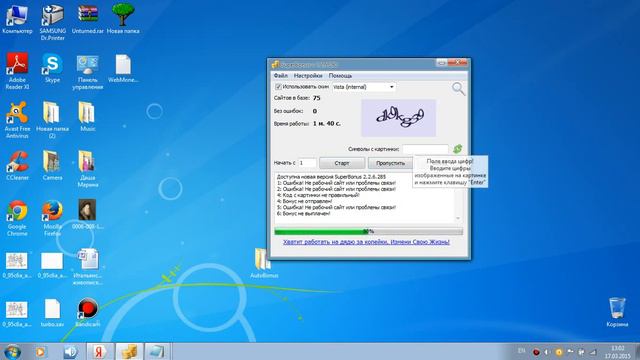This screenshot has width=640, height=360.
Task: Open the Camera folder
Action: click(52, 166)
